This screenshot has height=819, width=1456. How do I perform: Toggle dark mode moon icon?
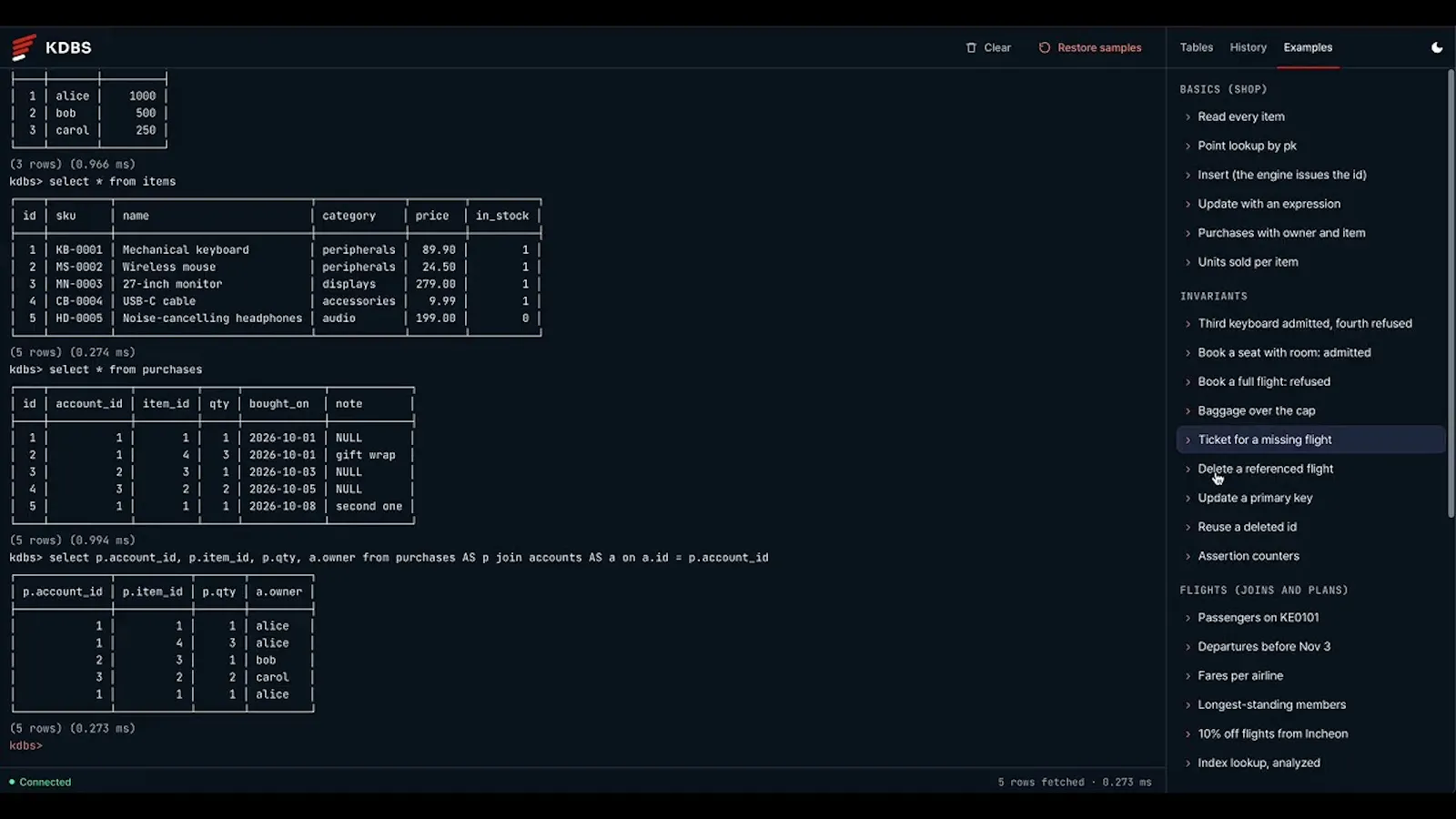click(x=1437, y=47)
